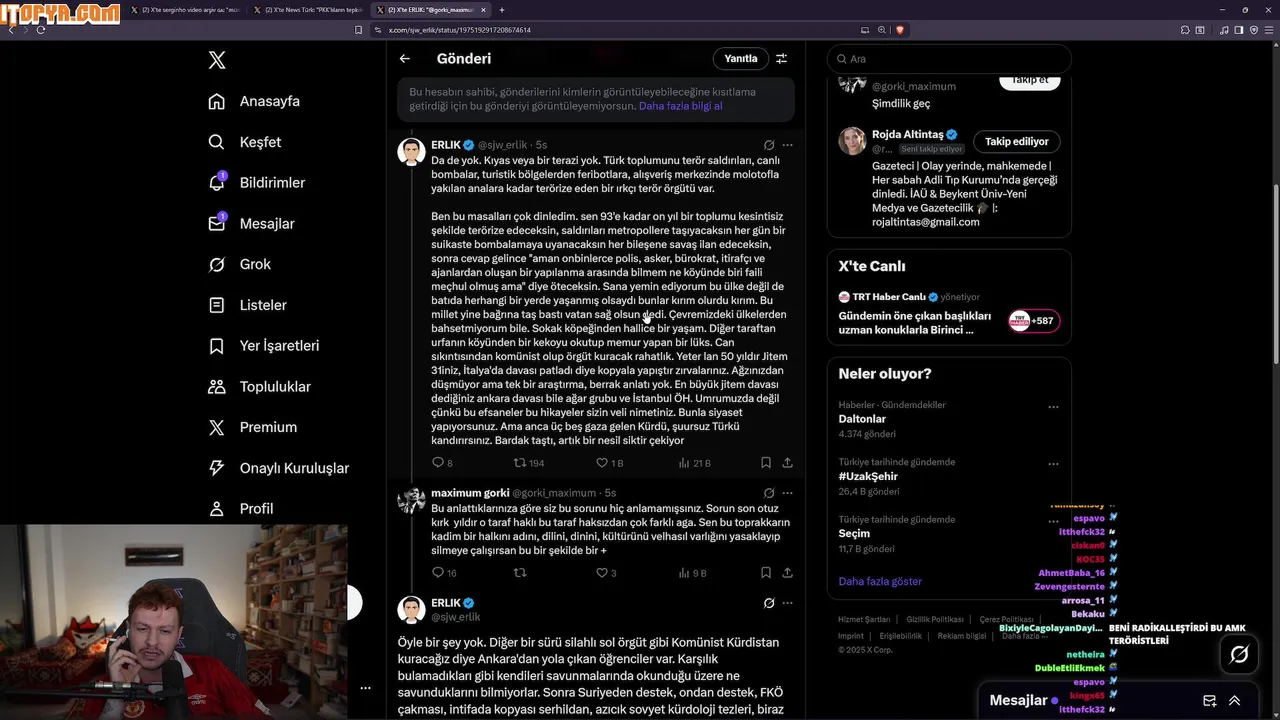The width and height of the screenshot is (1280, 720).
Task: Open Erişilebilirlik footer link
Action: tap(901, 636)
